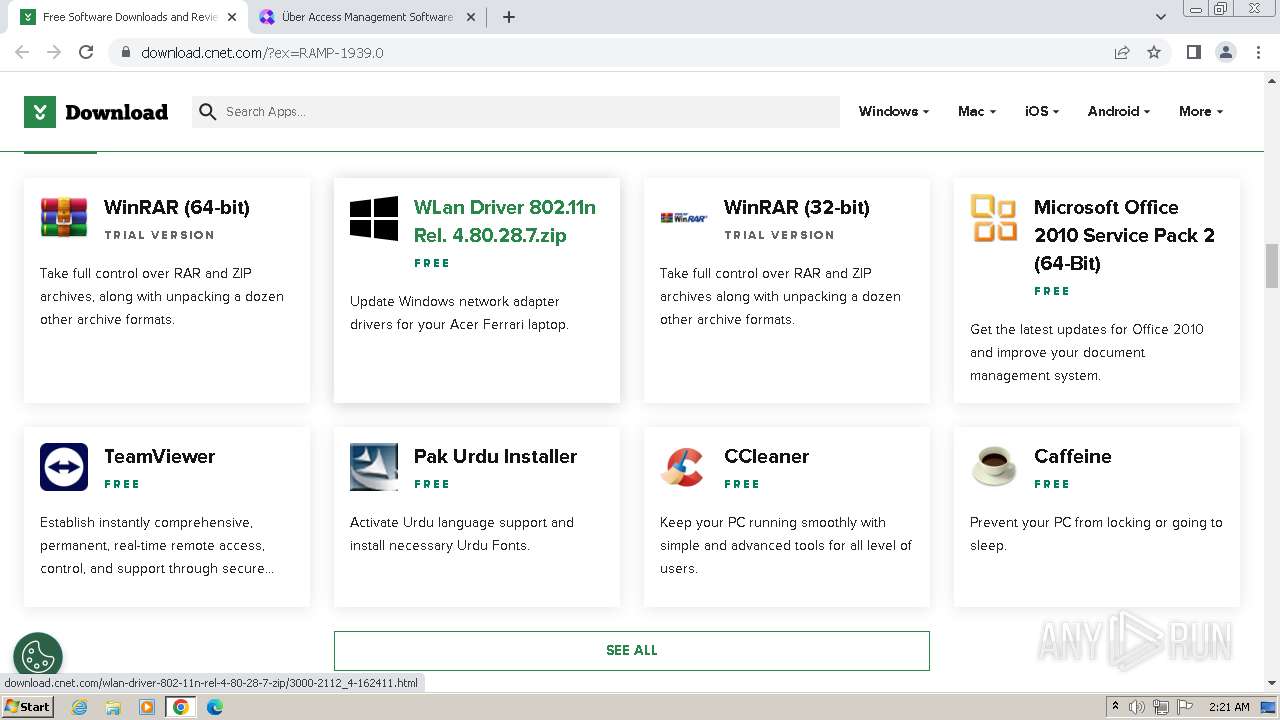
Task: Click TeamViewer description text
Action: pos(157,545)
